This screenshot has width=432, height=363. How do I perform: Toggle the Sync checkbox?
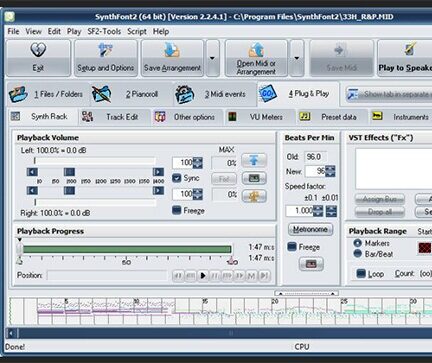click(176, 178)
